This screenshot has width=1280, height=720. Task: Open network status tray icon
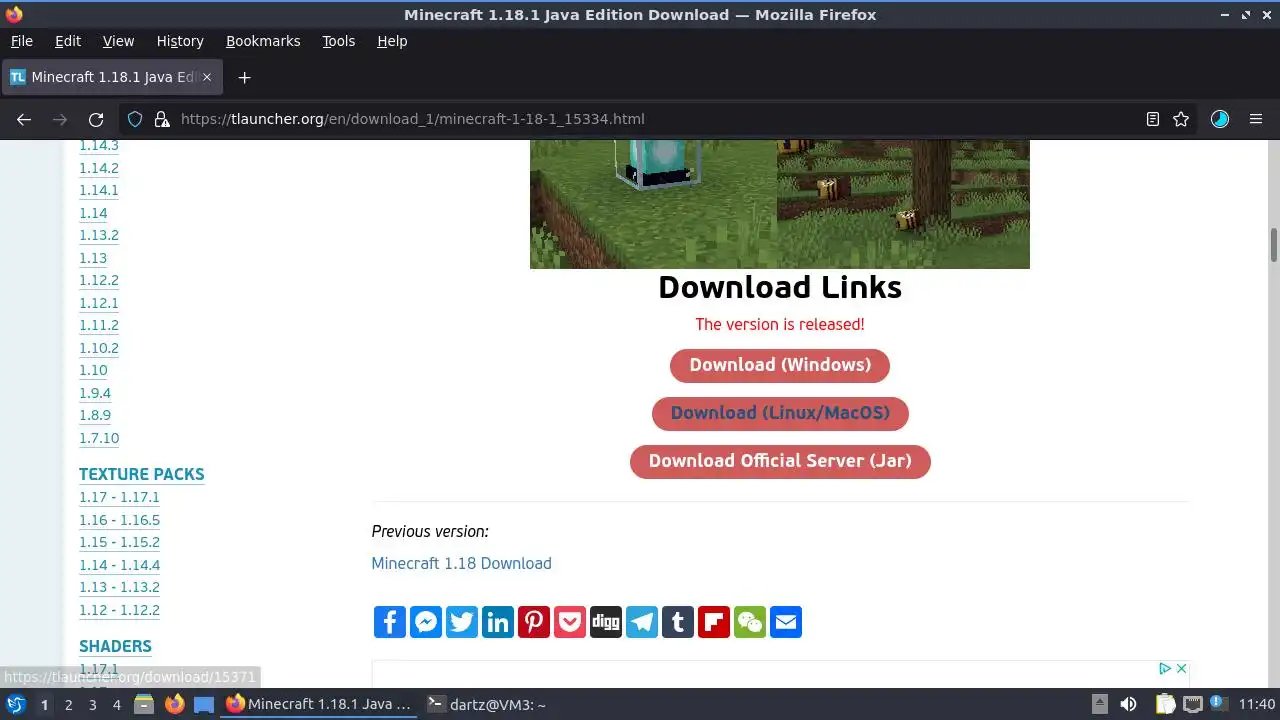[1193, 704]
